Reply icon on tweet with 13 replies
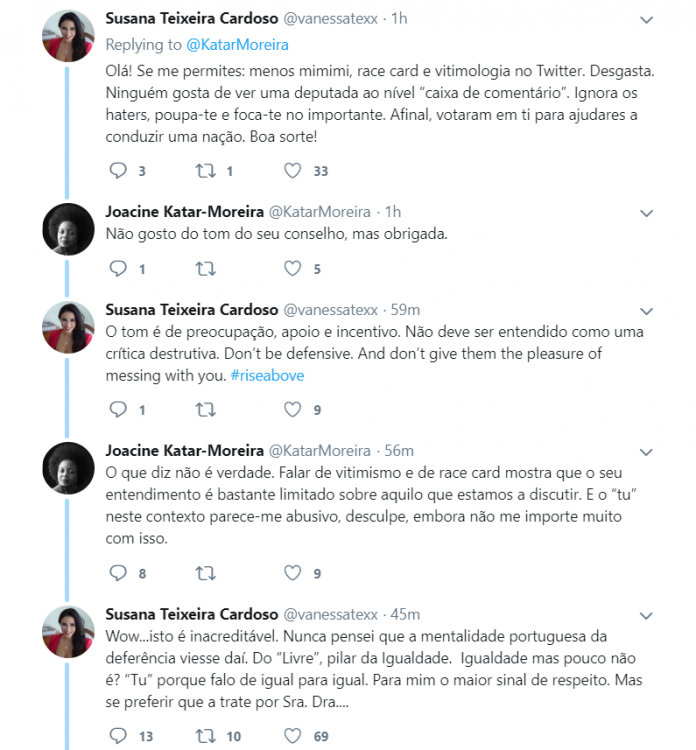The width and height of the screenshot is (696, 750). pyautogui.click(x=118, y=736)
